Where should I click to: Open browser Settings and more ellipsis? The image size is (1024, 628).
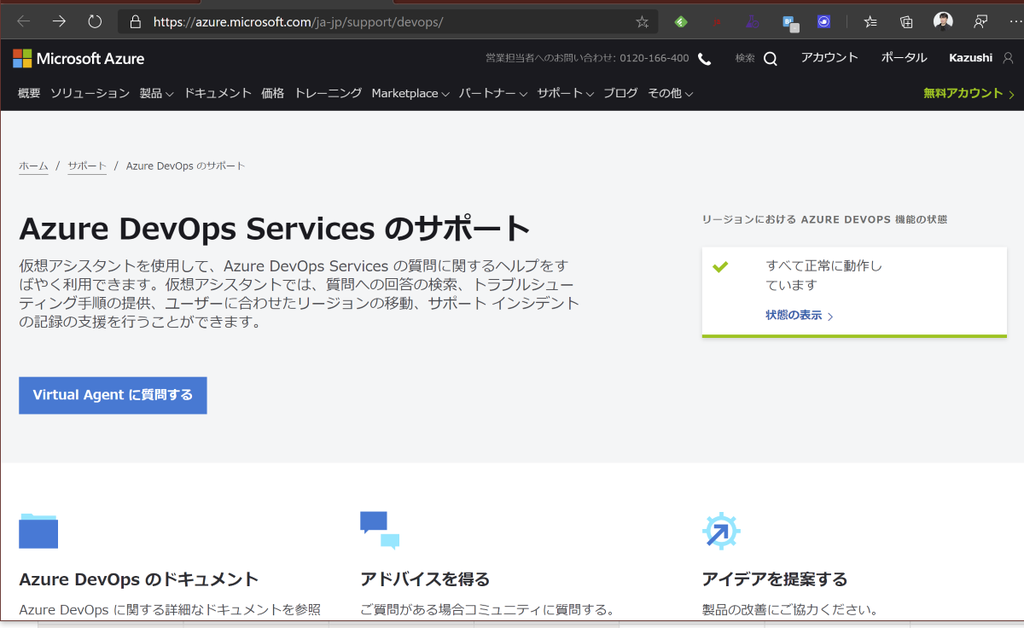[x=1015, y=22]
